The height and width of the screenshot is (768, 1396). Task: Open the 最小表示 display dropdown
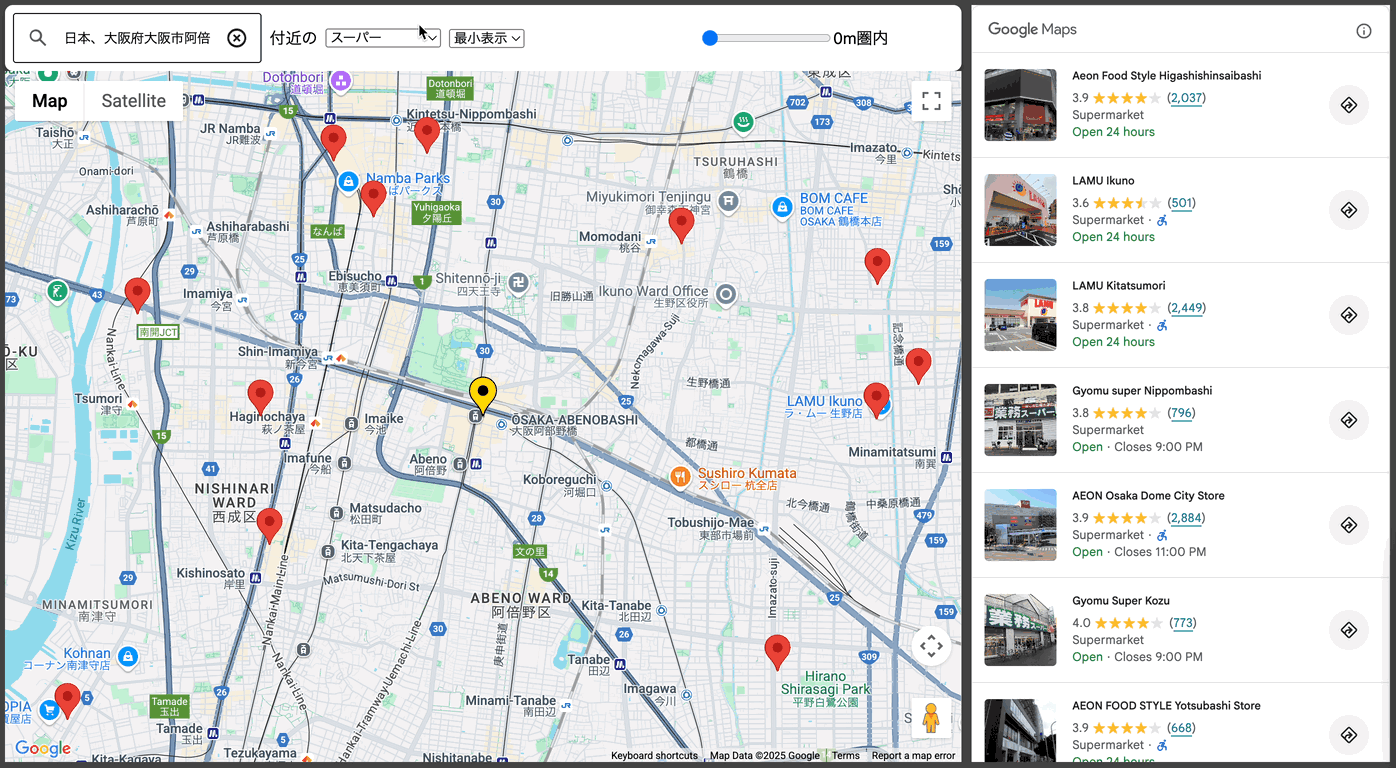tap(487, 38)
